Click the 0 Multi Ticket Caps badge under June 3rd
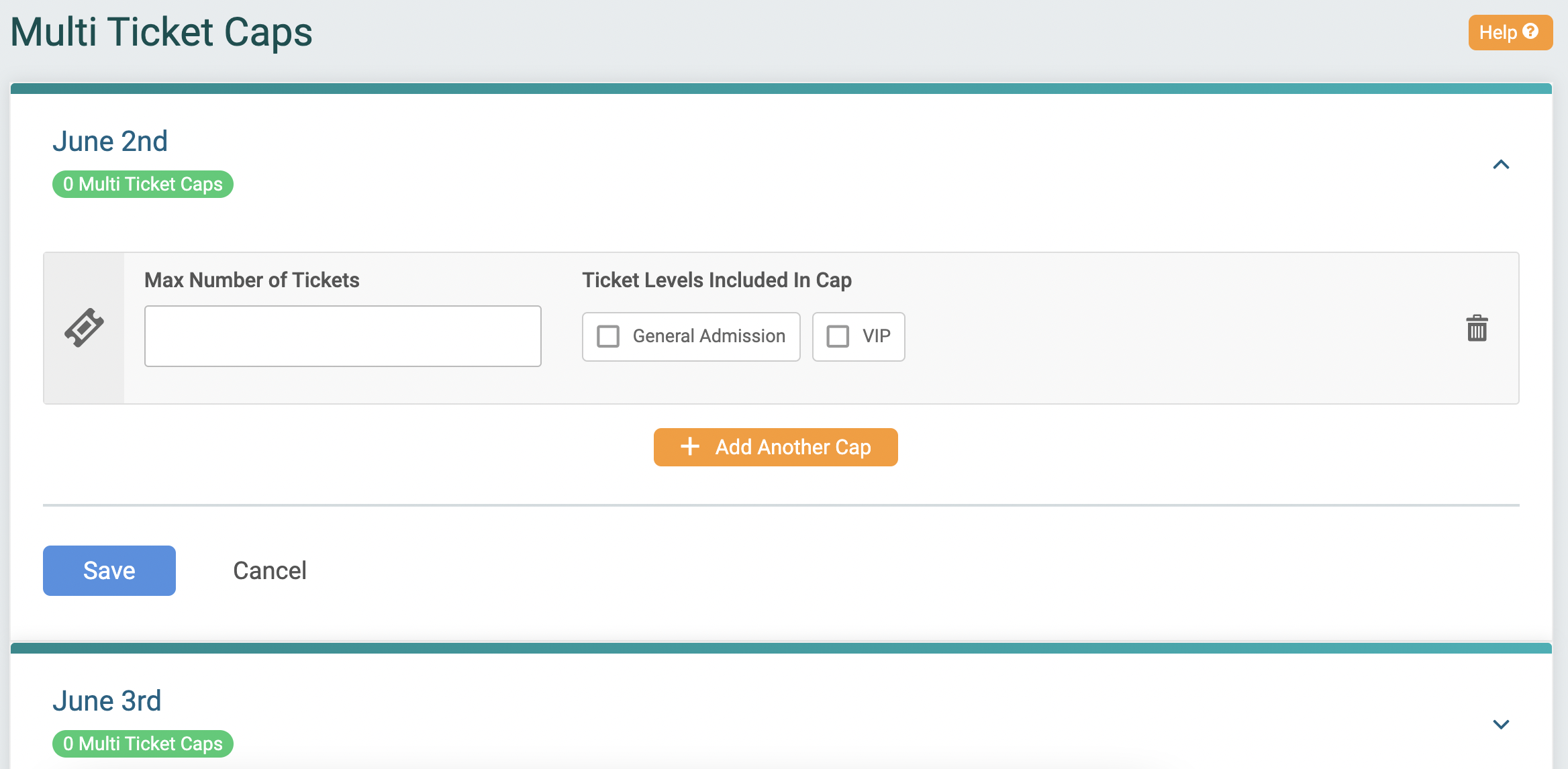The image size is (1568, 769). tap(142, 744)
